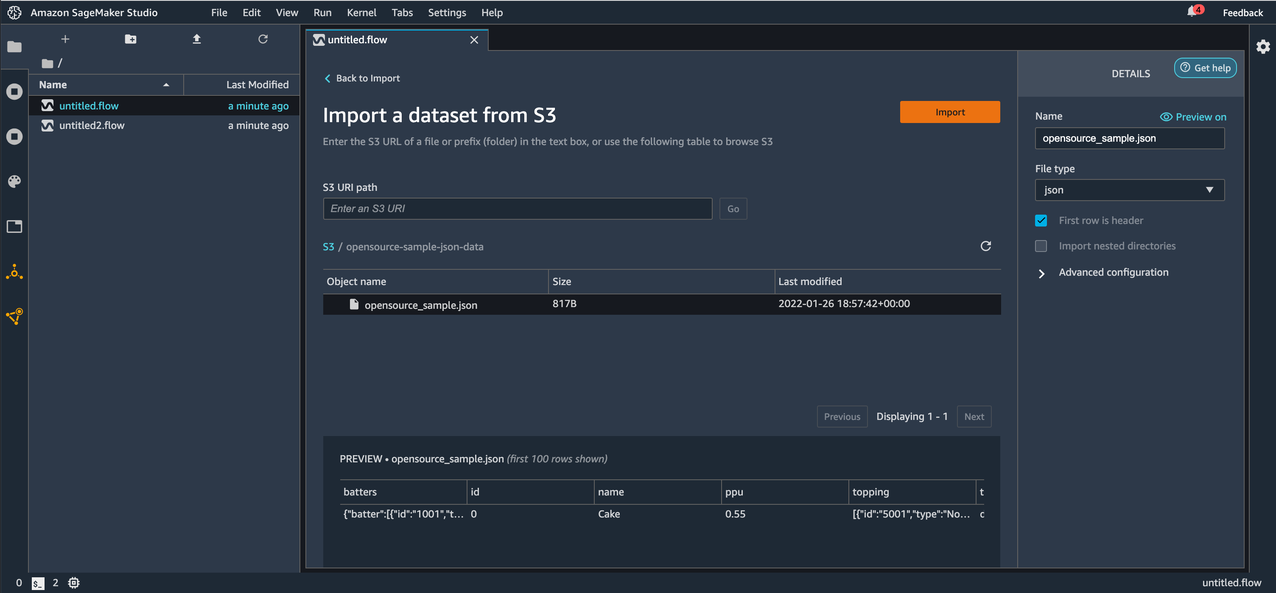
Task: Open the Command Palette icon
Action: click(x=14, y=181)
